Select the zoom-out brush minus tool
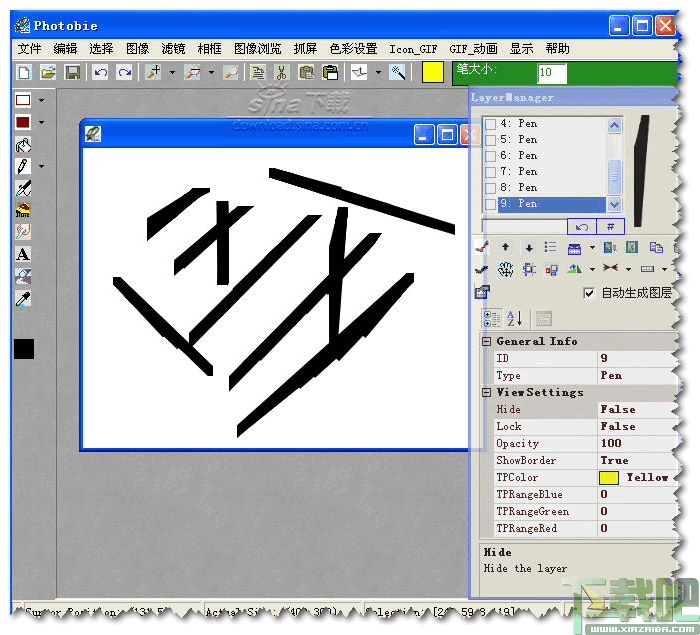Image resolution: width=700 pixels, height=635 pixels. pyautogui.click(x=192, y=72)
